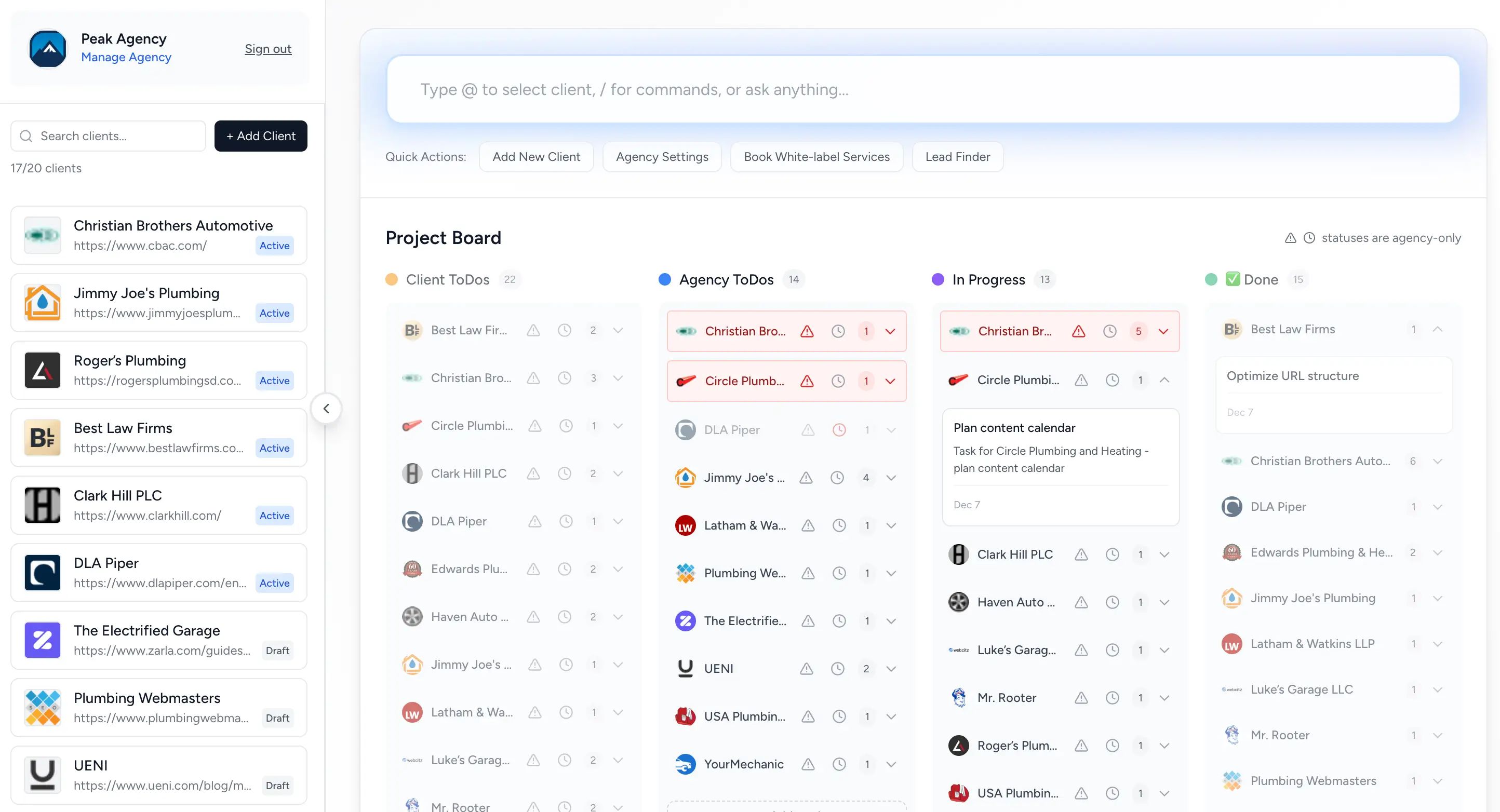Click the blue Agency ToDos status dot
The height and width of the screenshot is (812, 1500).
point(664,279)
